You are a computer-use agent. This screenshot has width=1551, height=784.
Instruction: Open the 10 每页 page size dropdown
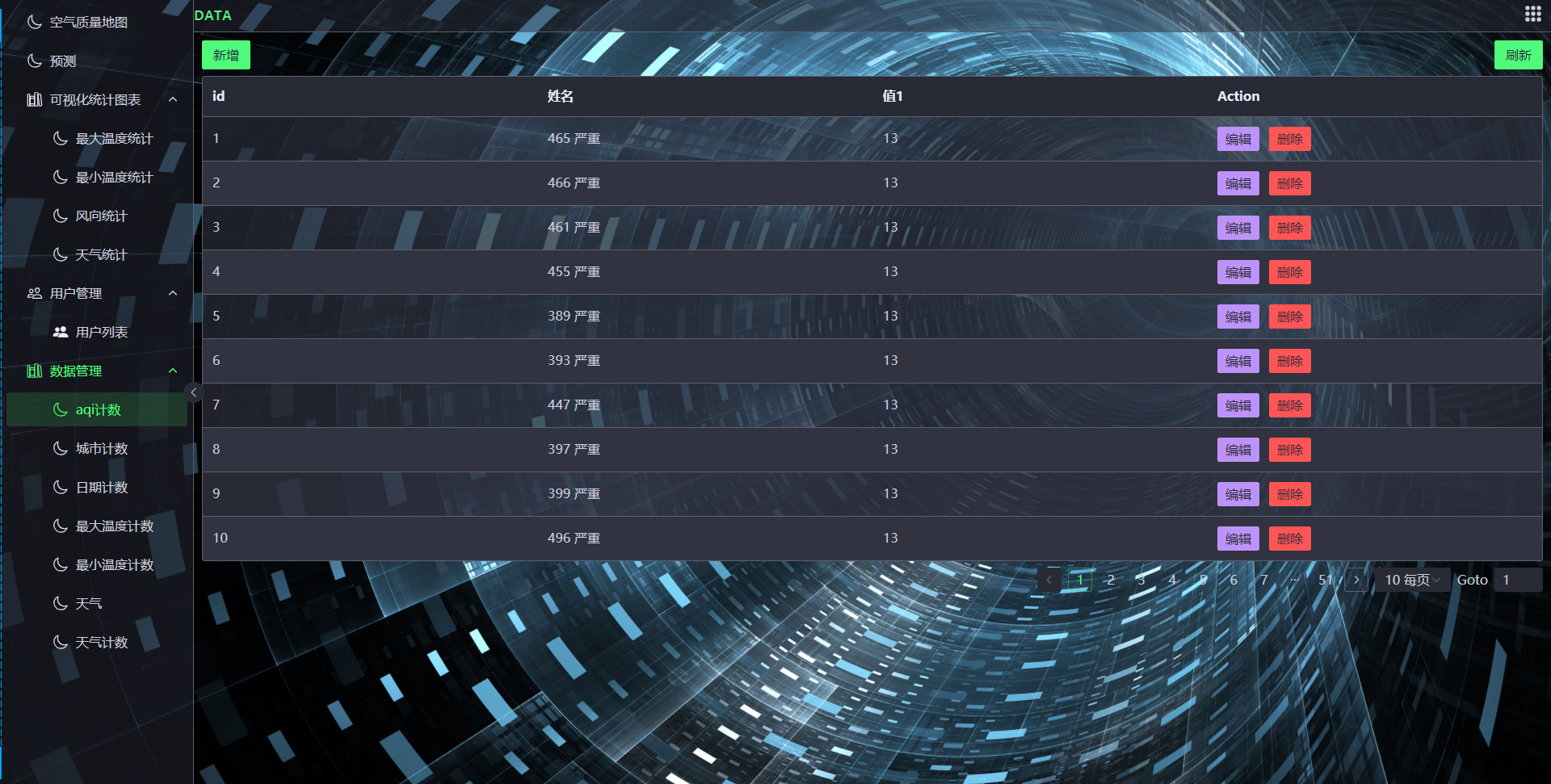1412,580
